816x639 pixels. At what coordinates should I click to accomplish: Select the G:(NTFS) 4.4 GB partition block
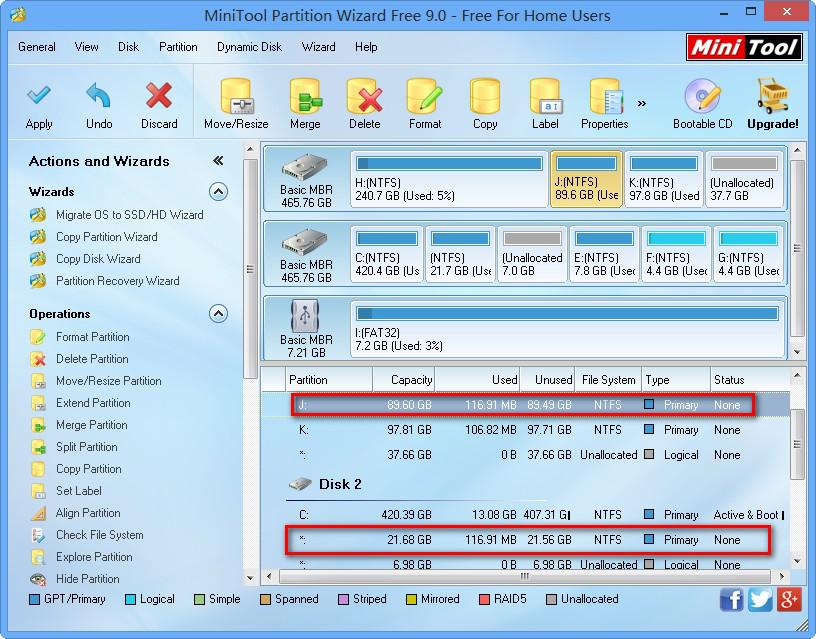coord(748,254)
